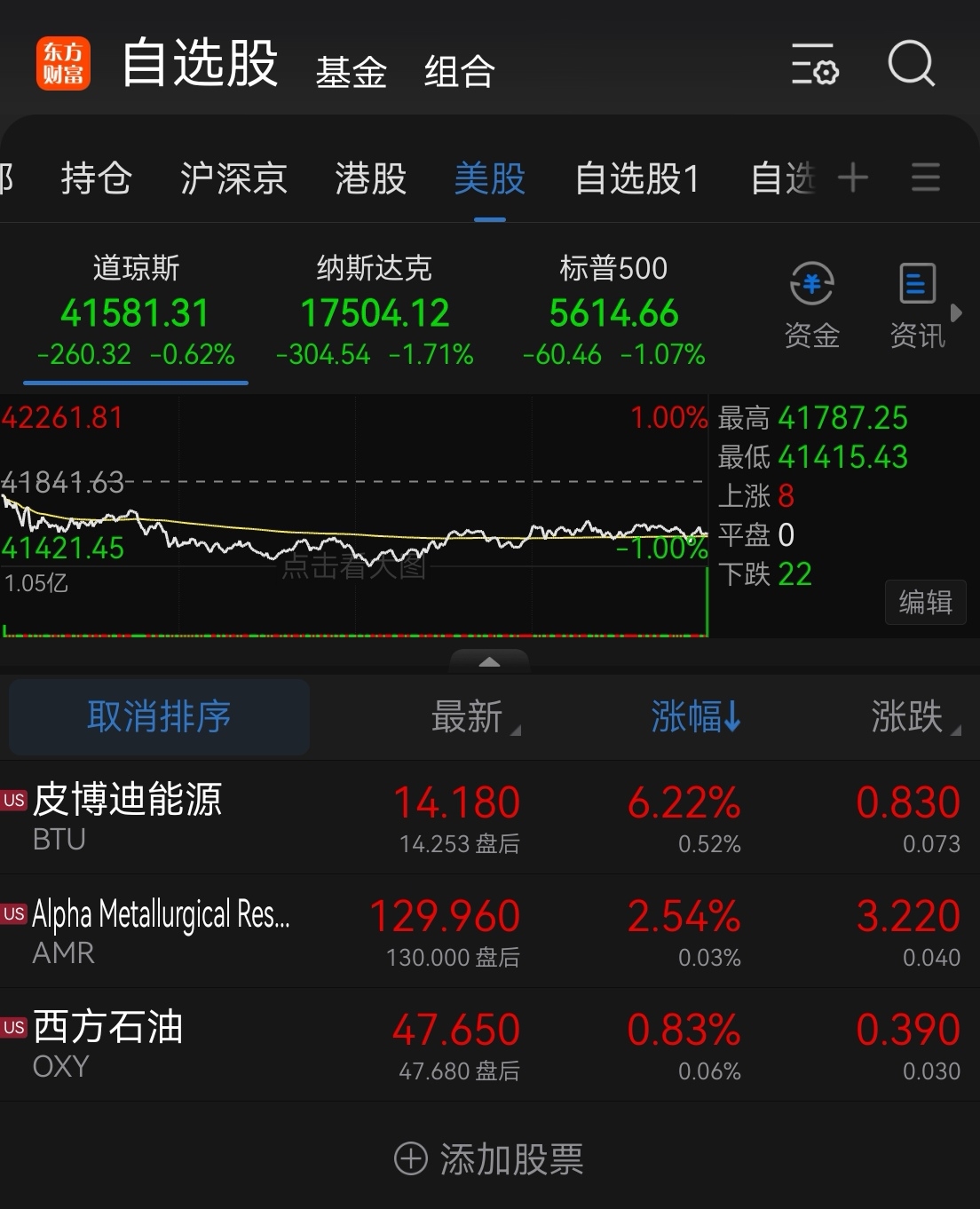Image resolution: width=980 pixels, height=1209 pixels.
Task: Collapse the index chart panel arrow
Action: pyautogui.click(x=489, y=661)
